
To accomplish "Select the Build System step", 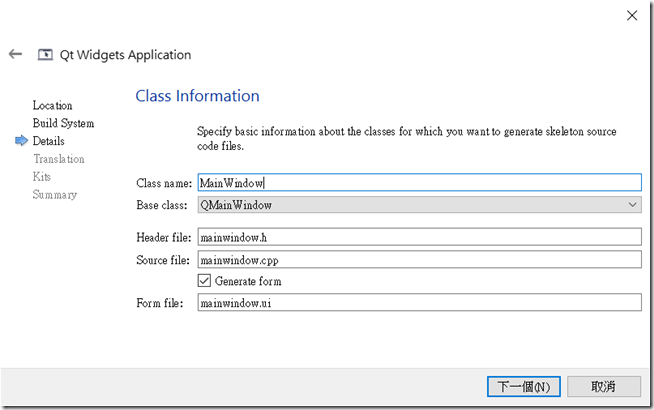I will pos(63,123).
